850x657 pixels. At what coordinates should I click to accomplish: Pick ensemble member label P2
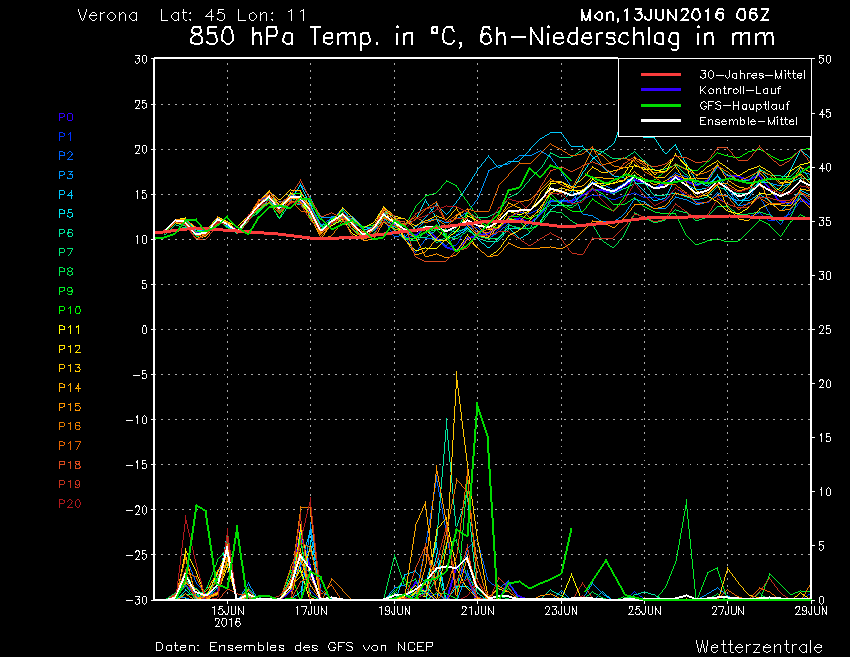click(x=66, y=156)
